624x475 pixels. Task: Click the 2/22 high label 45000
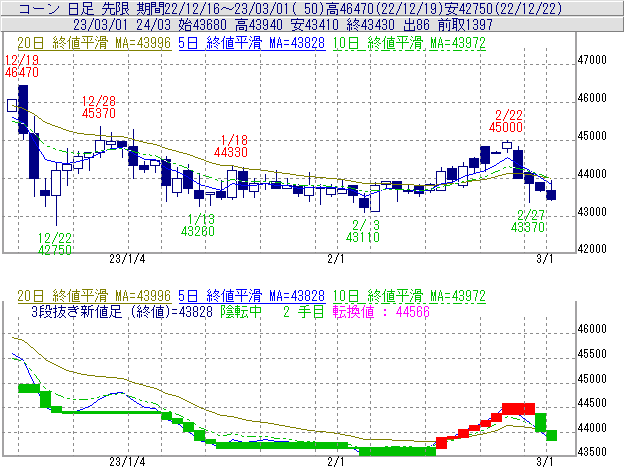point(506,127)
